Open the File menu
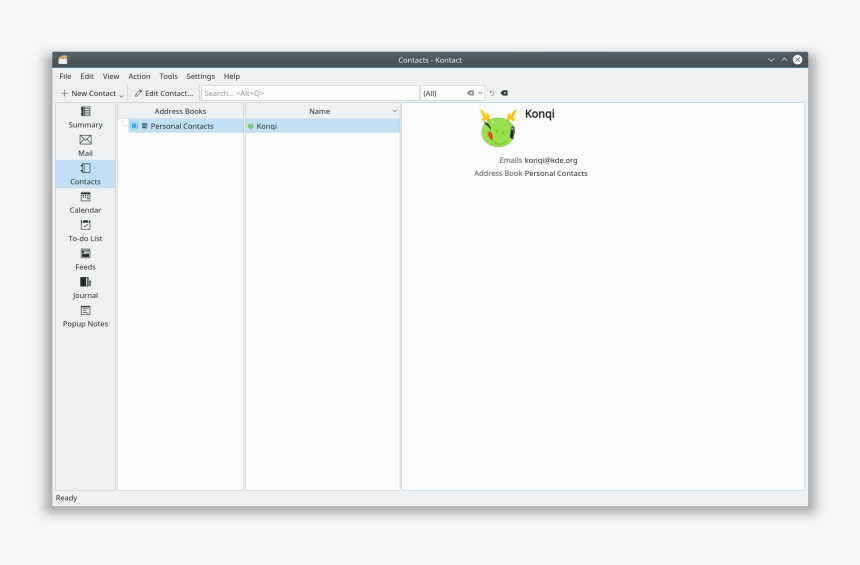860x565 pixels. pyautogui.click(x=65, y=76)
